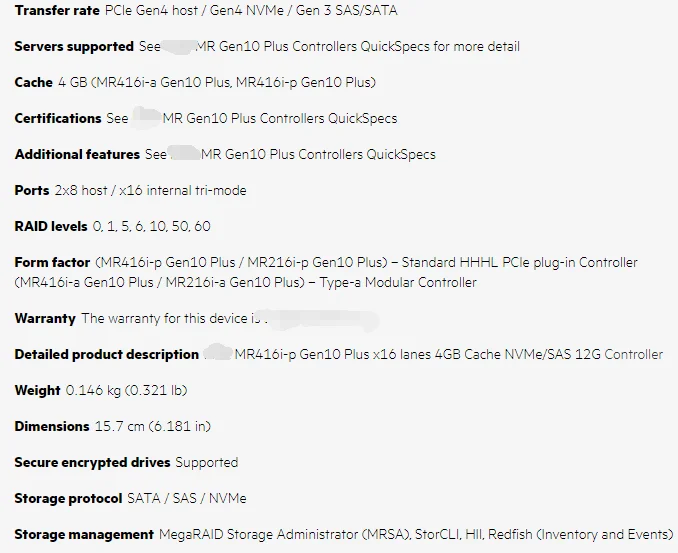Click the Certifications label
This screenshot has width=678, height=553.
pos(58,118)
